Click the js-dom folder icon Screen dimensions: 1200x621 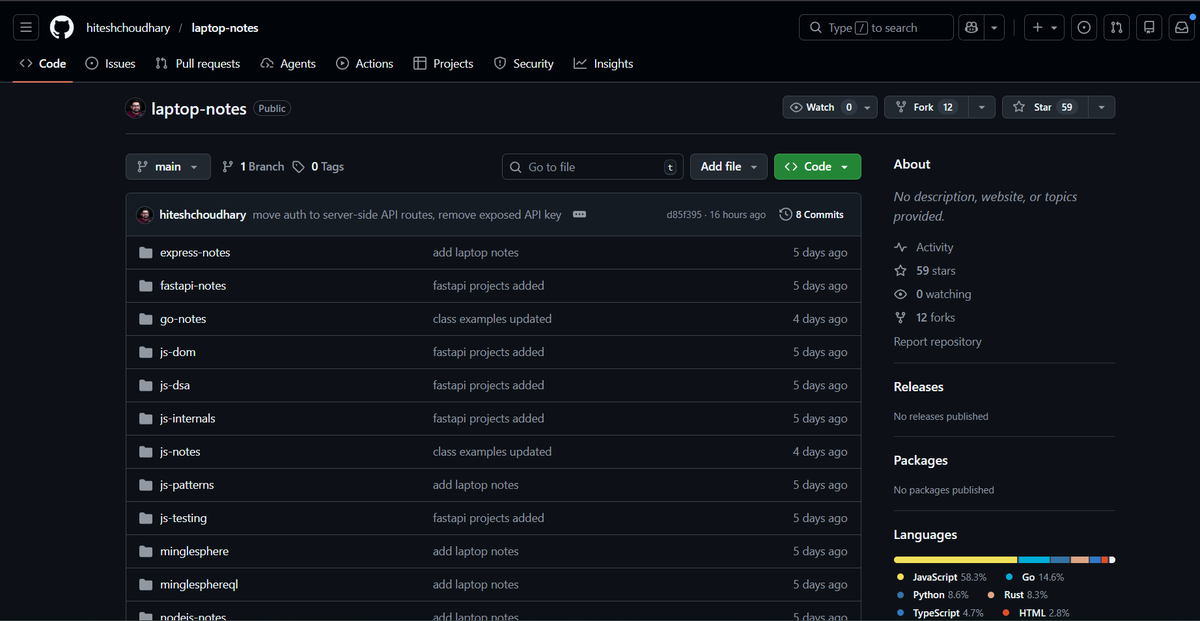(146, 352)
